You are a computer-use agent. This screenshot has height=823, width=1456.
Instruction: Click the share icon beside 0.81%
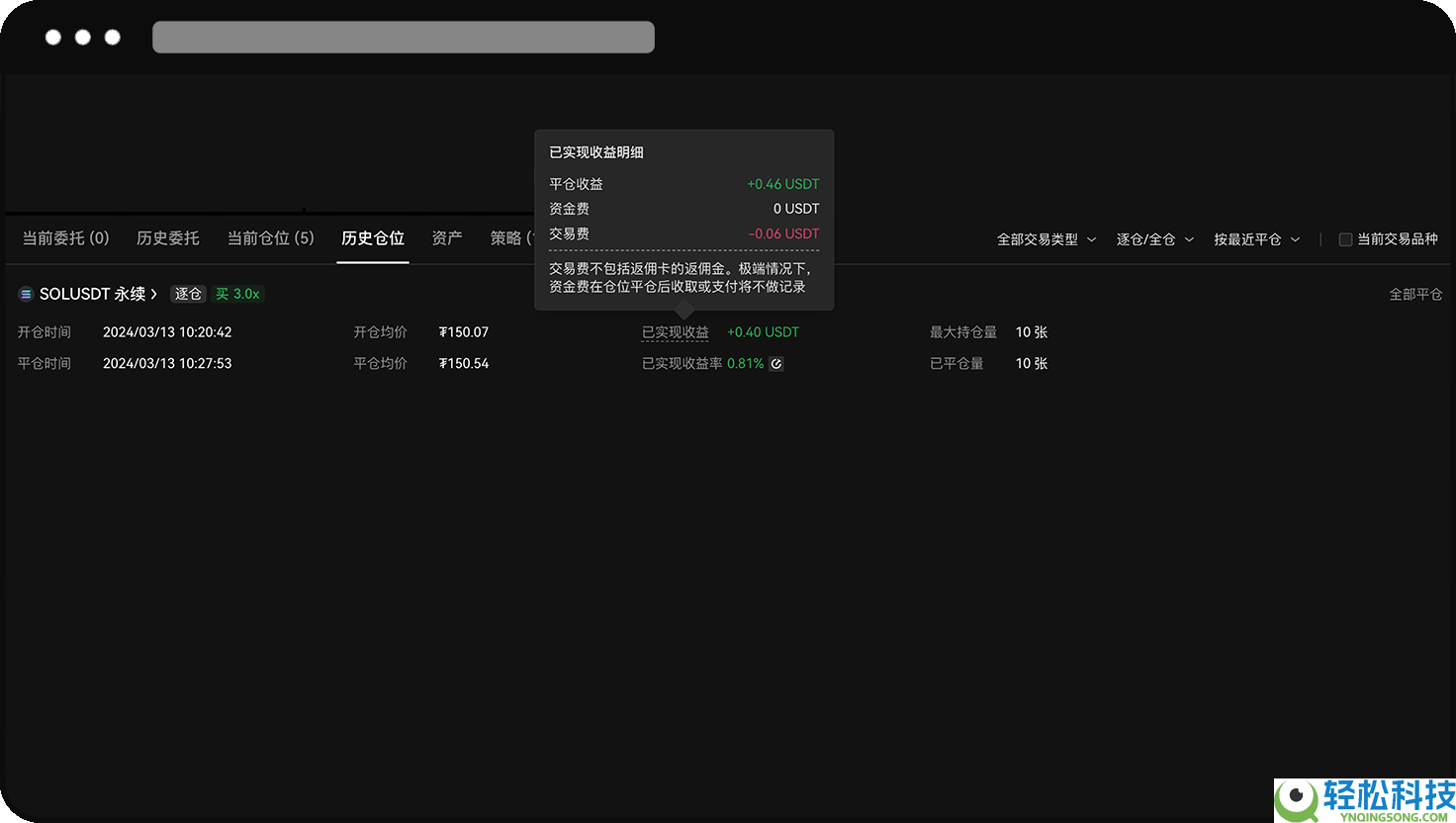(x=776, y=364)
